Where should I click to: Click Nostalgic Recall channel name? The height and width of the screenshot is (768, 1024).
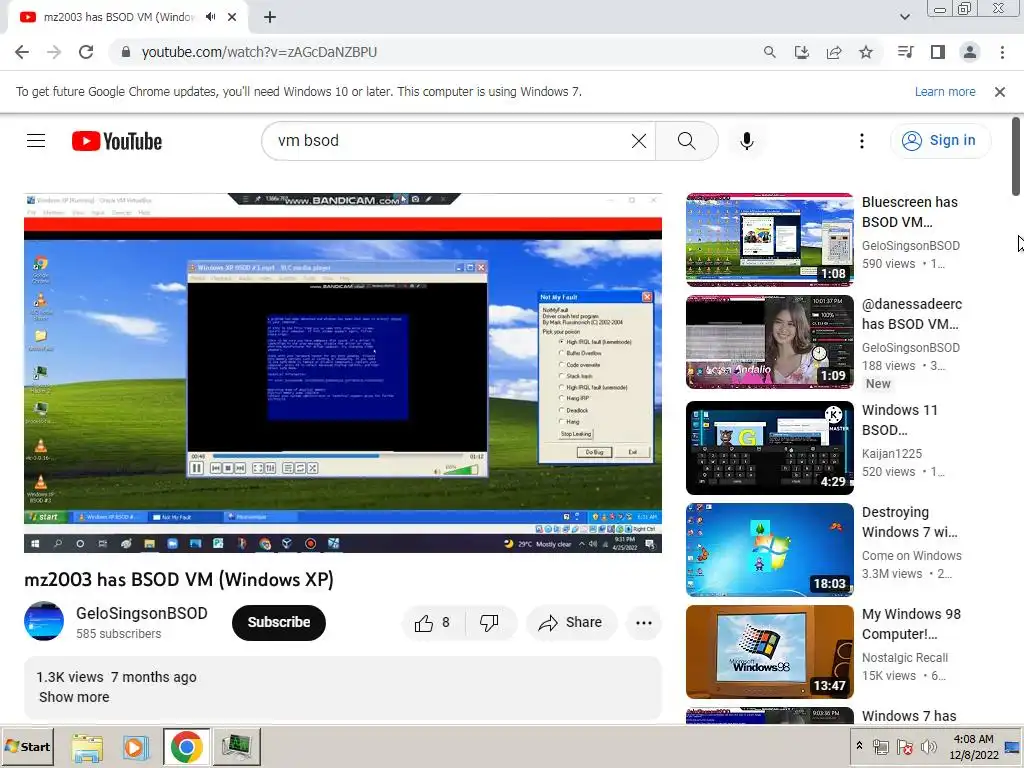(x=904, y=658)
